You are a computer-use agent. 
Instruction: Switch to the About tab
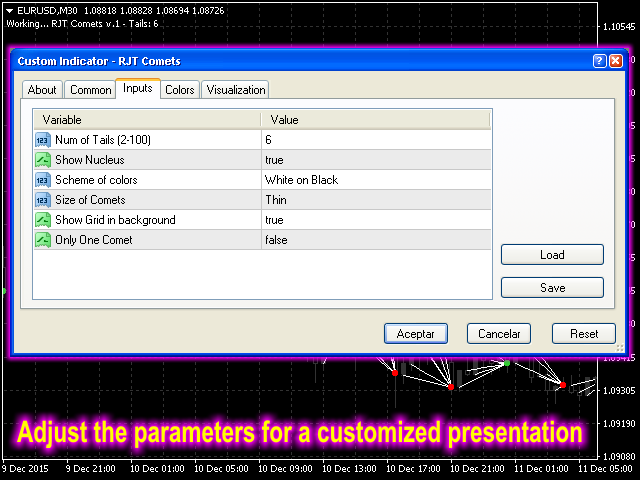pyautogui.click(x=42, y=89)
